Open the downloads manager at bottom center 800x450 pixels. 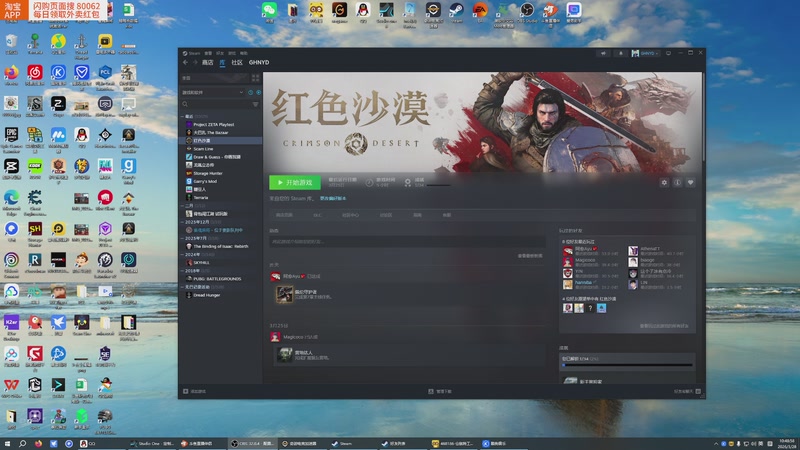tap(440, 391)
